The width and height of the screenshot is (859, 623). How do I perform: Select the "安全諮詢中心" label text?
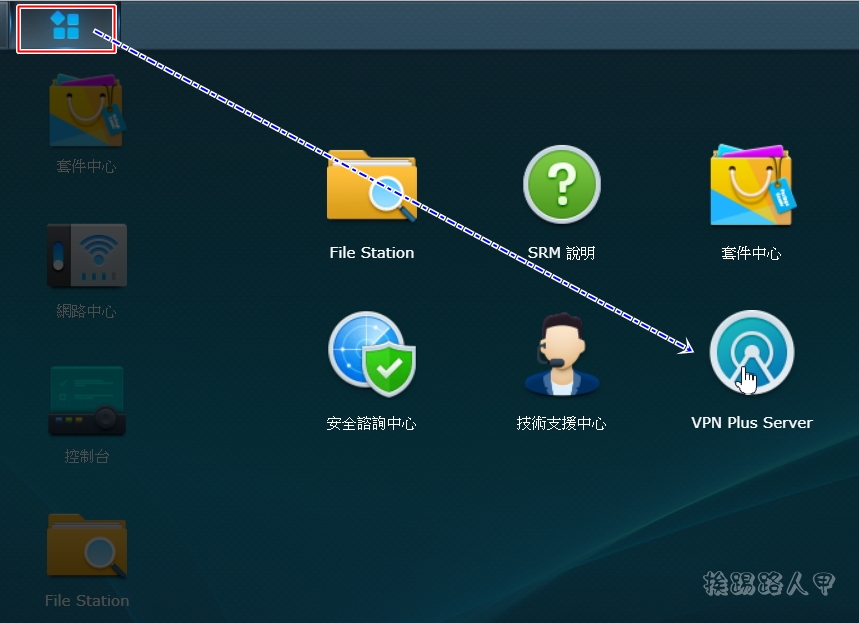coord(371,424)
